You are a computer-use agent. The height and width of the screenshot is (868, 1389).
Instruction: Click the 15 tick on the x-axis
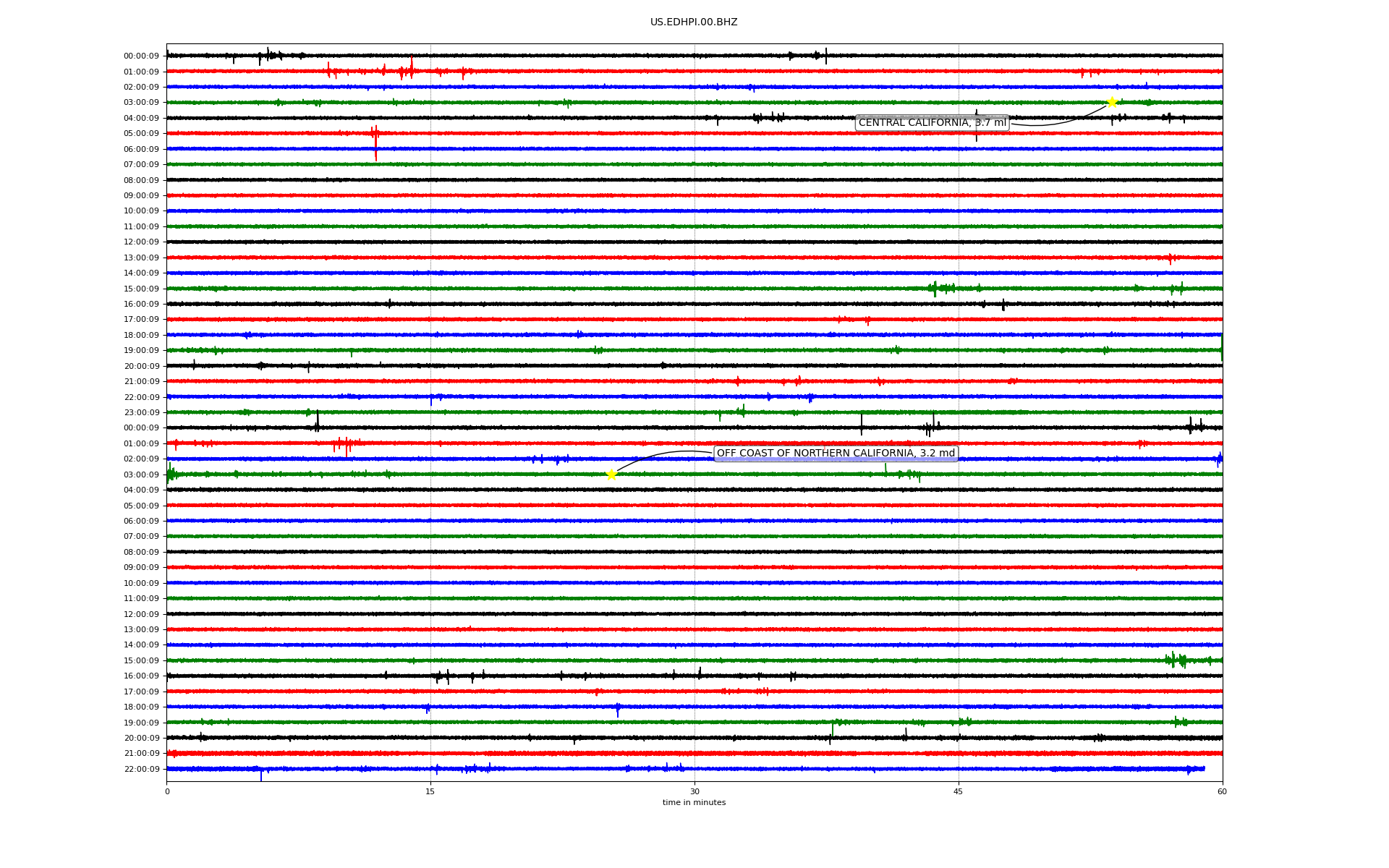(430, 791)
